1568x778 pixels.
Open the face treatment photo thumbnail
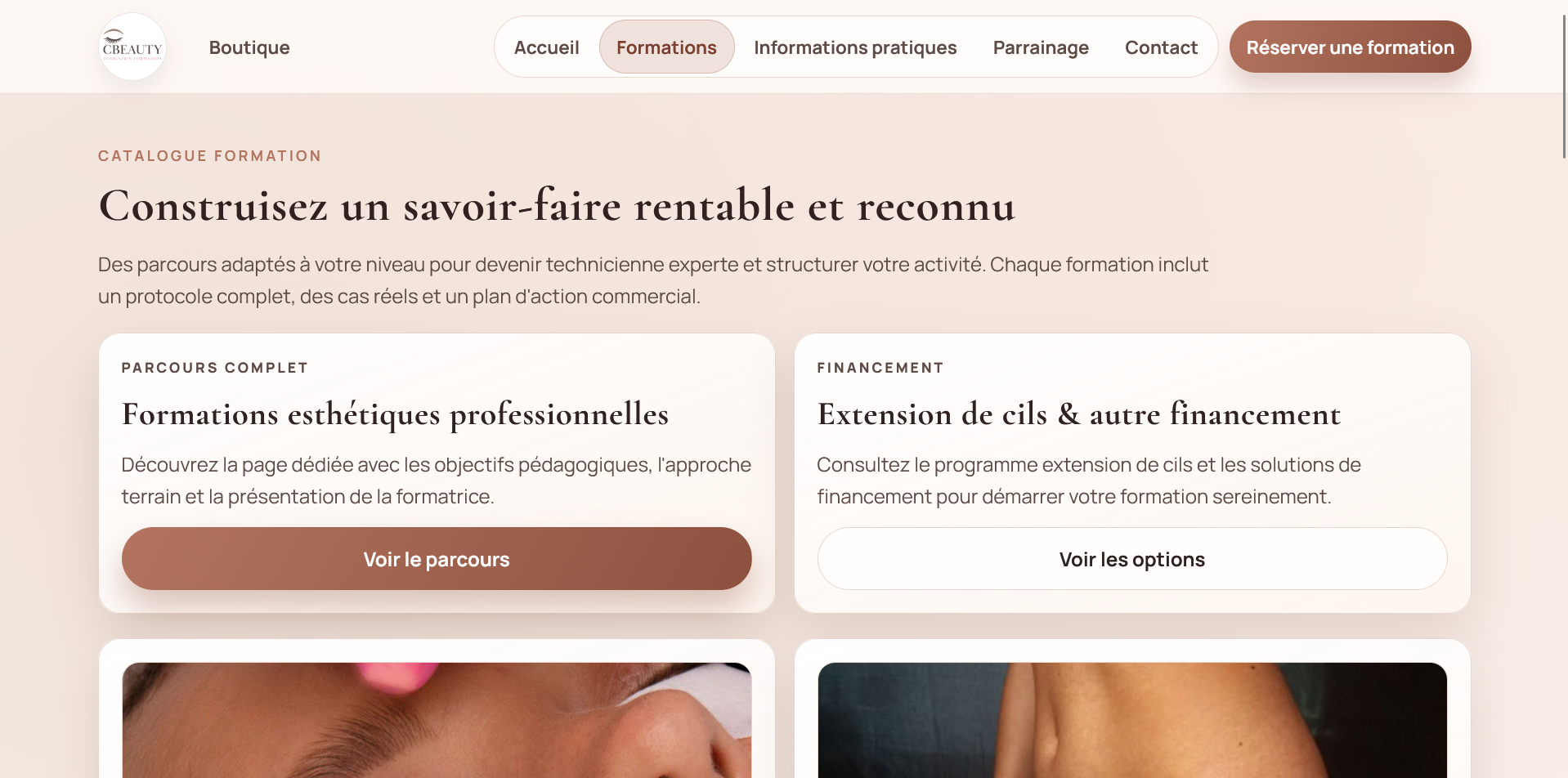[437, 720]
